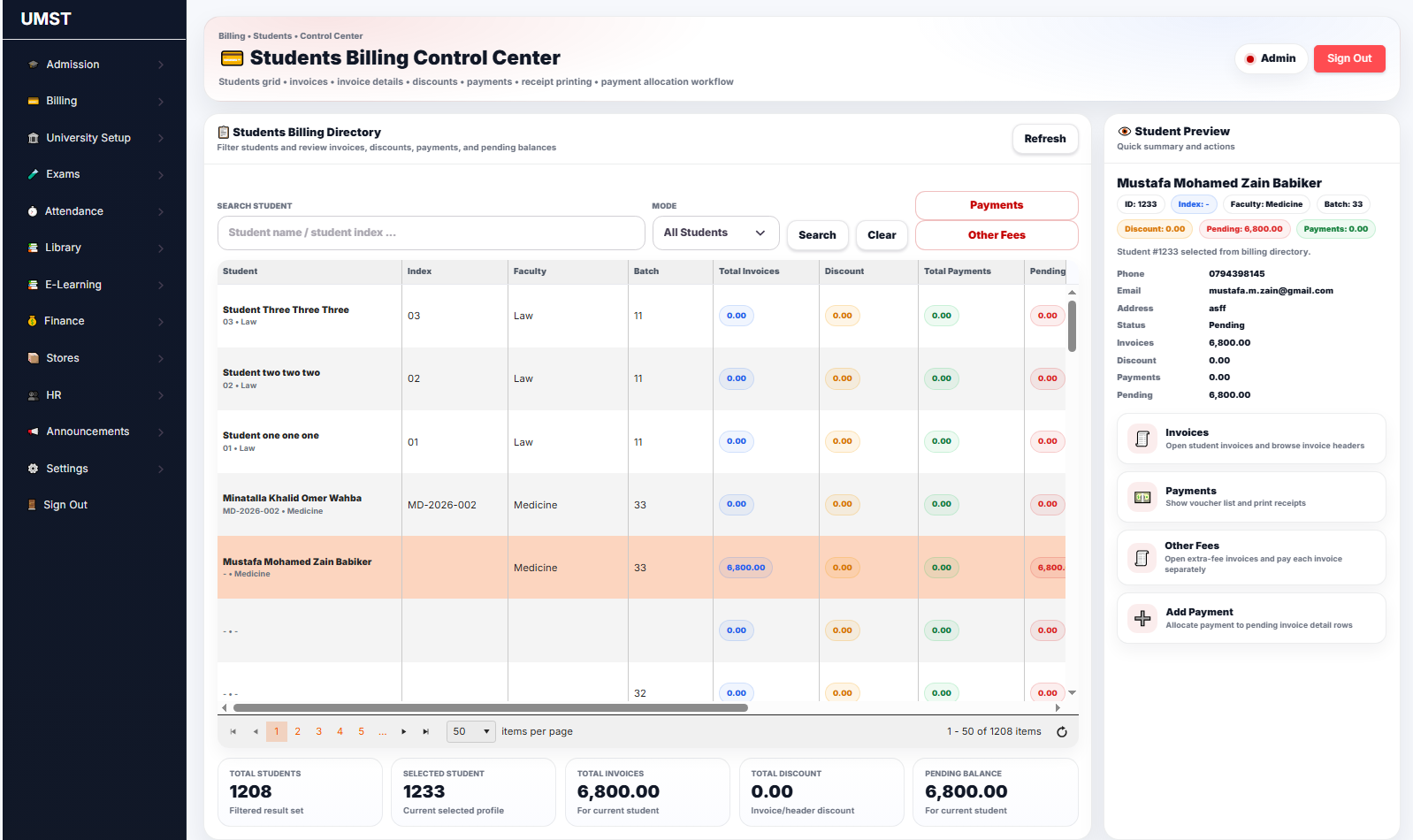
Task: Click the Library books icon
Action: (33, 248)
